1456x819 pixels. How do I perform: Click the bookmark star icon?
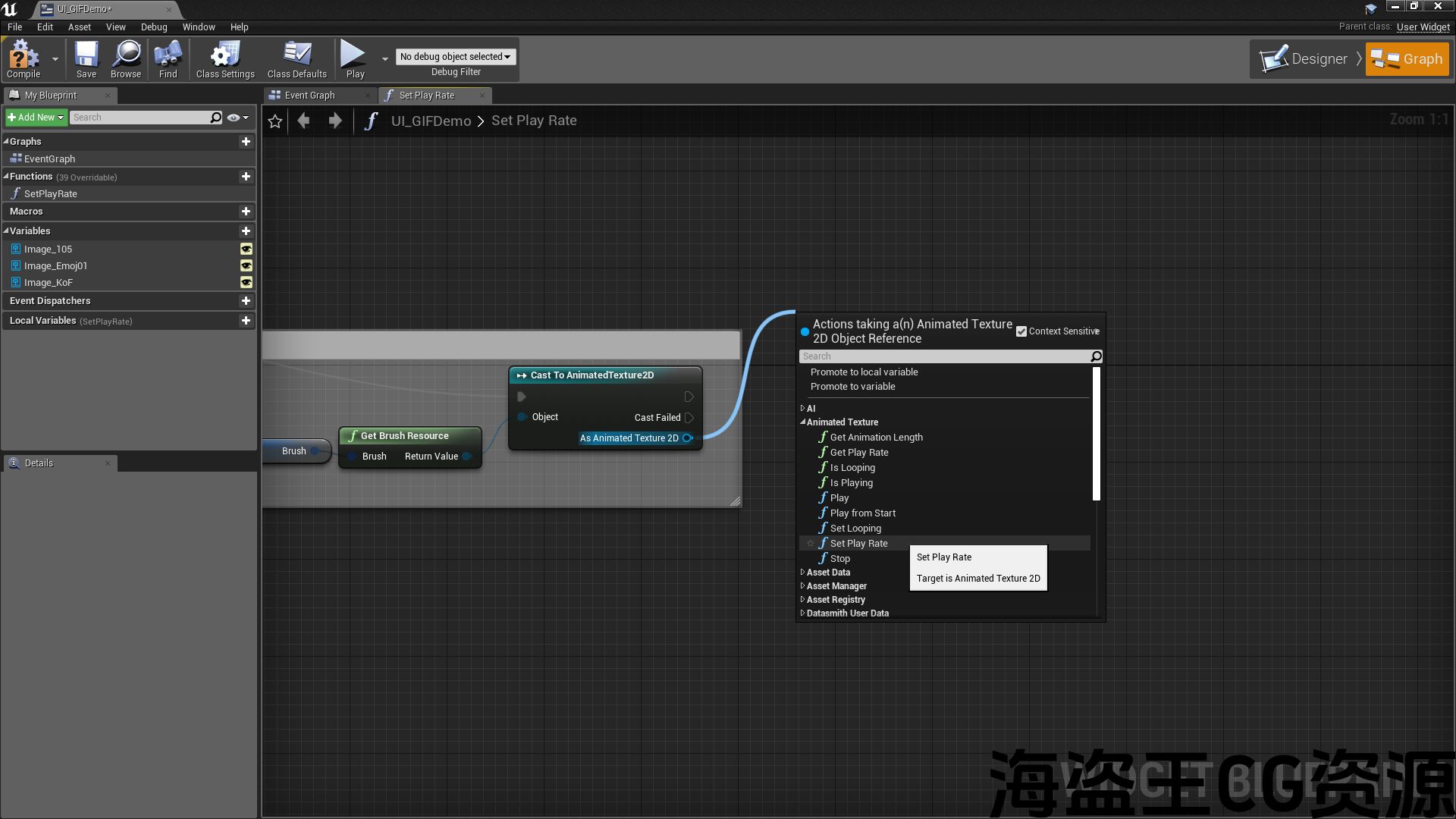coord(275,121)
